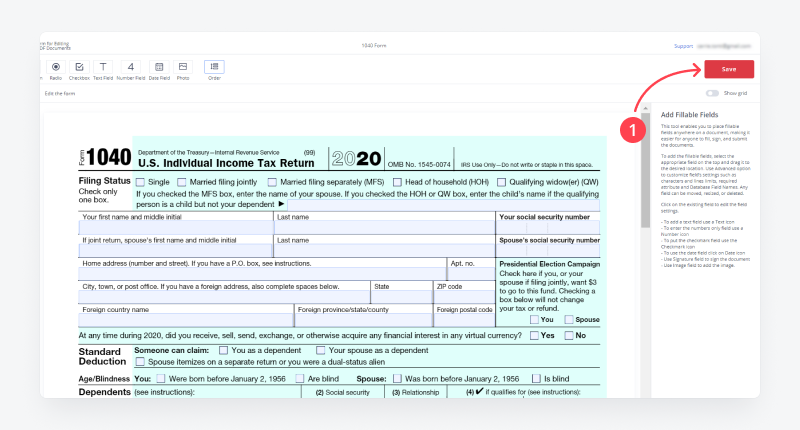The height and width of the screenshot is (430, 800).
Task: Check Head of household (HOH) box
Action: (x=397, y=182)
